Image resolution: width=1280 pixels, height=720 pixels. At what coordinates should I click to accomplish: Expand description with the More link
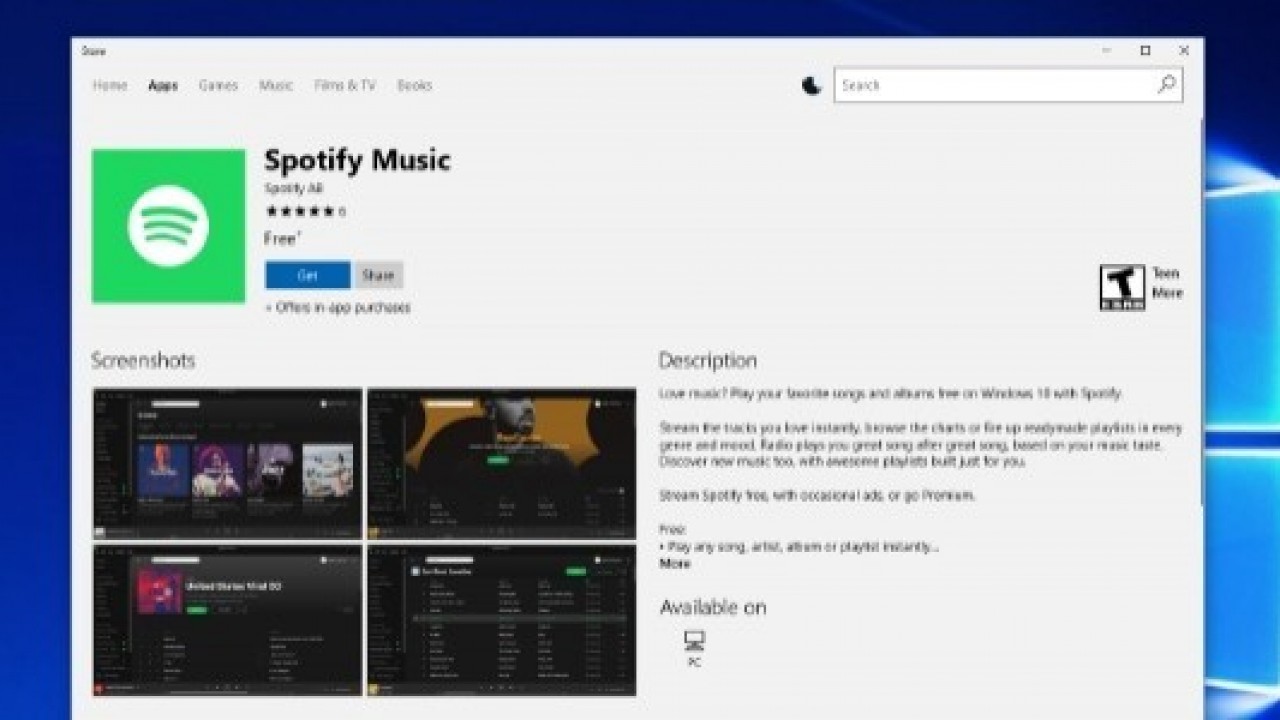tap(675, 564)
